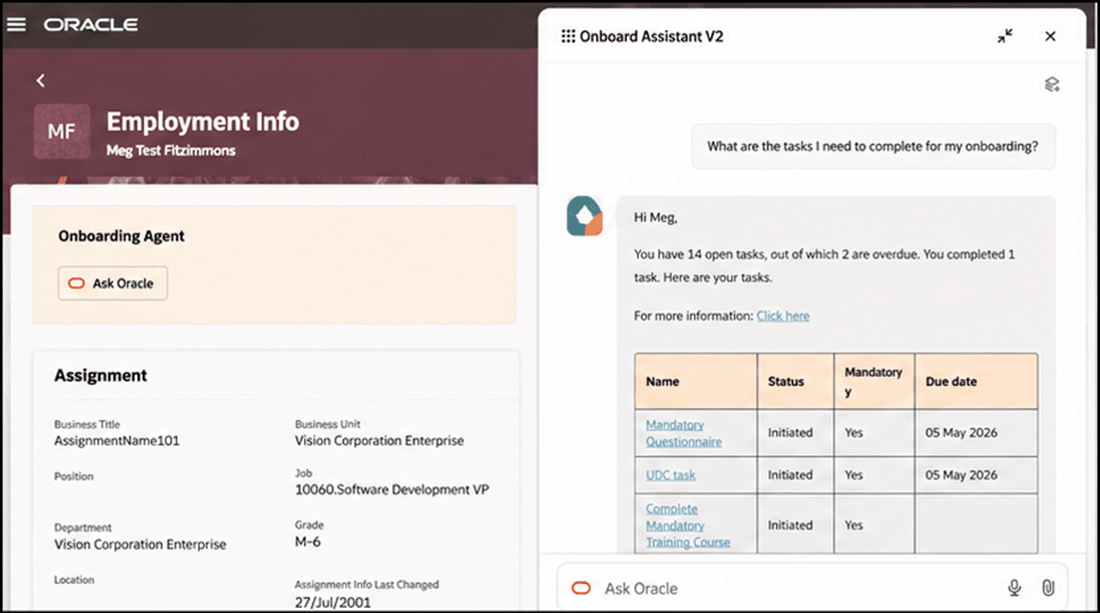Viewport: 1100px width, 613px height.
Task: Click the Name column header
Action: pos(696,382)
